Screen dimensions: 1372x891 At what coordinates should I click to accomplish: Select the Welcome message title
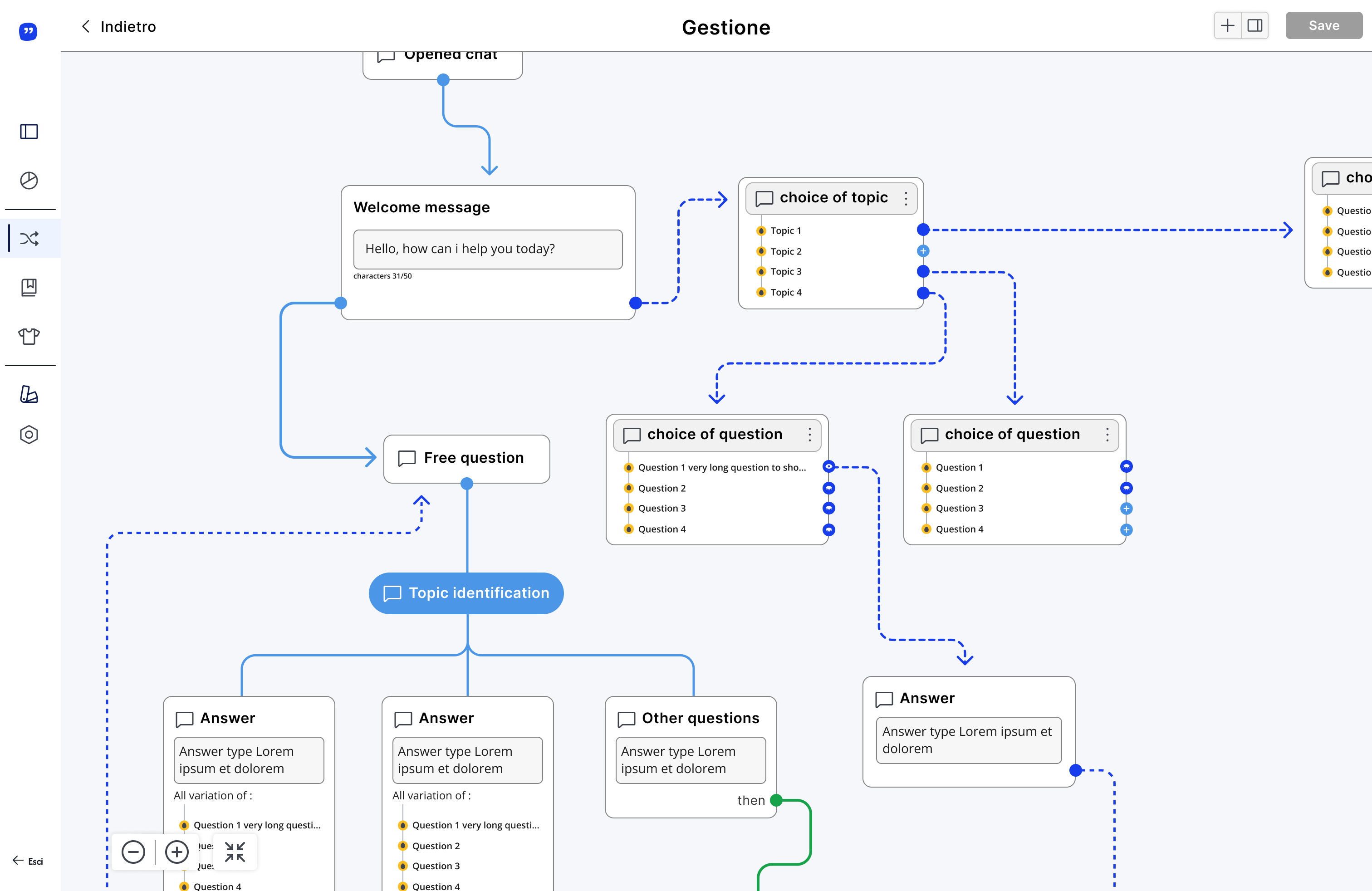click(x=421, y=207)
